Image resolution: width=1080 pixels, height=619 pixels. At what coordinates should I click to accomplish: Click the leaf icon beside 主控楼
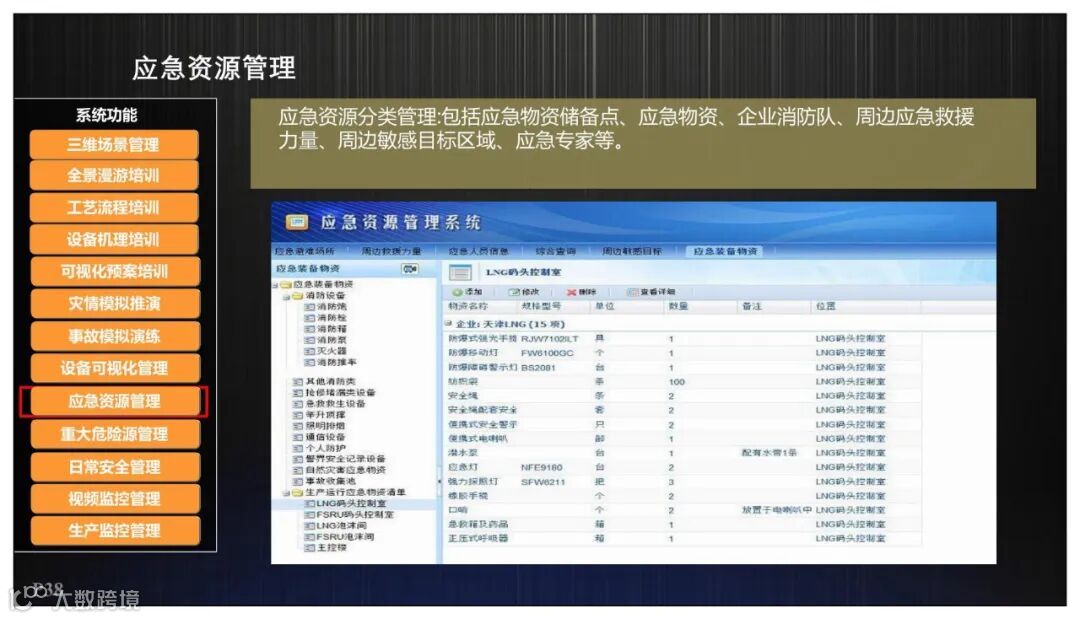310,548
